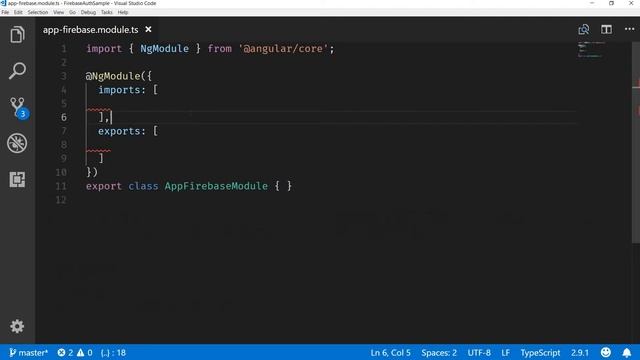Open the View menu

pos(58,12)
